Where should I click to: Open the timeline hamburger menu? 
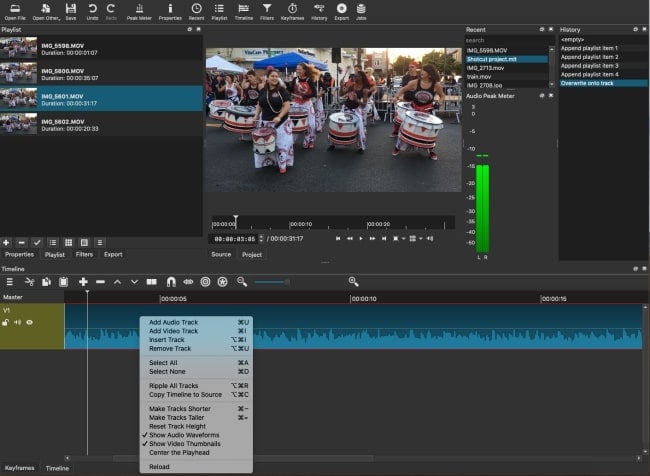(x=10, y=282)
